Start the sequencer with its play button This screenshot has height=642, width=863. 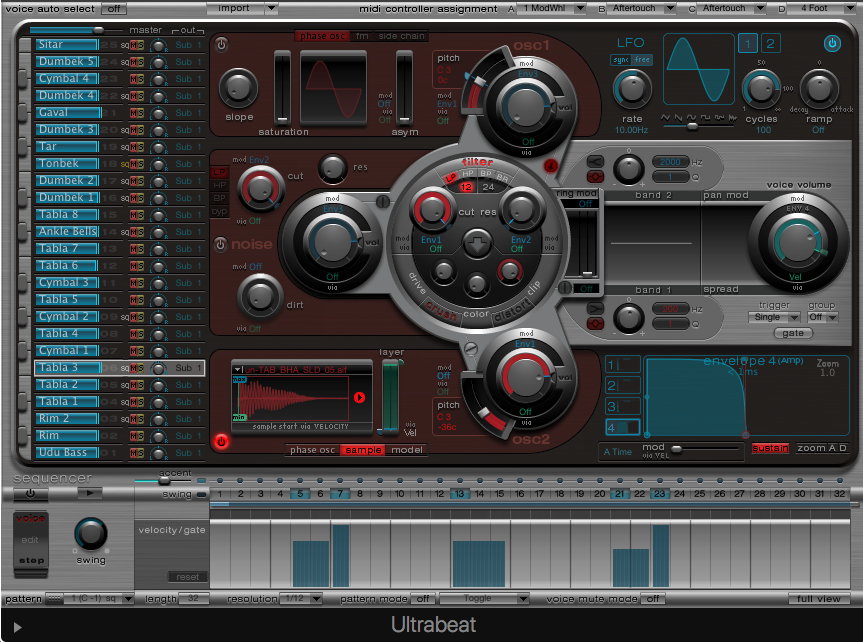point(89,493)
